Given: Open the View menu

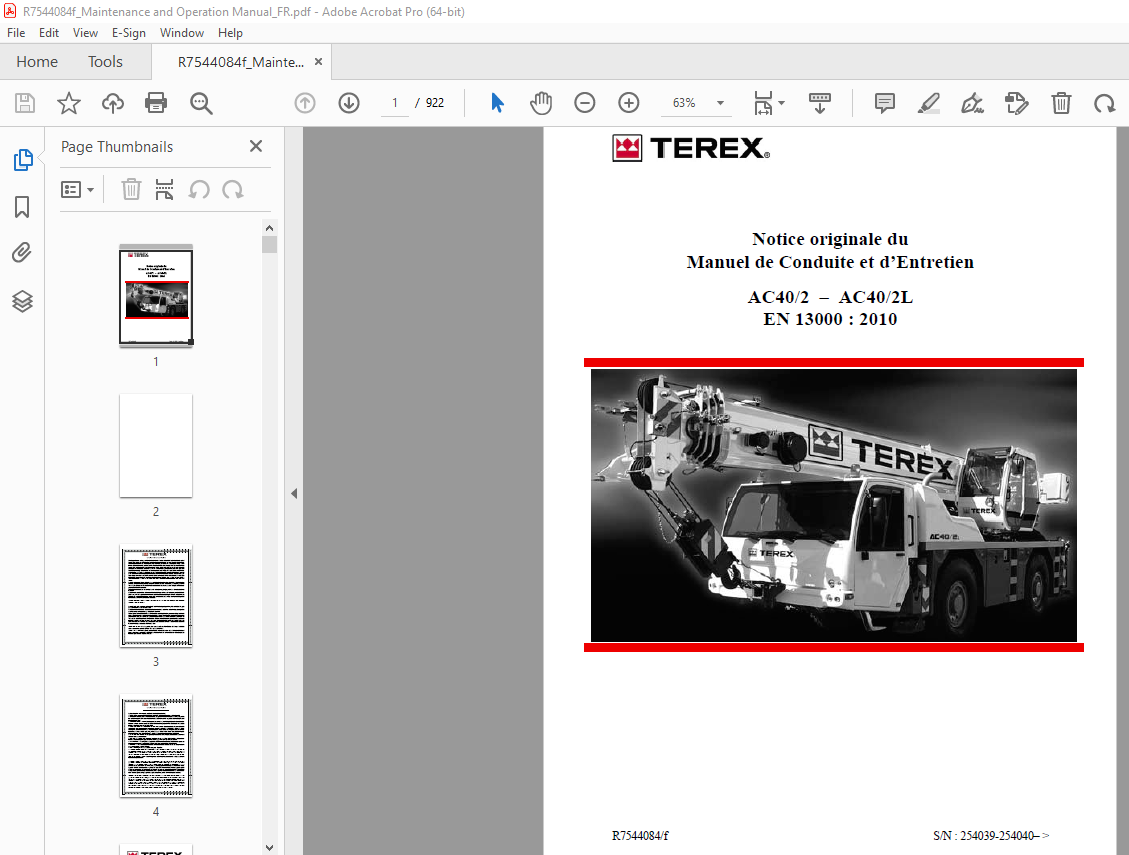Looking at the screenshot, I should [x=85, y=33].
